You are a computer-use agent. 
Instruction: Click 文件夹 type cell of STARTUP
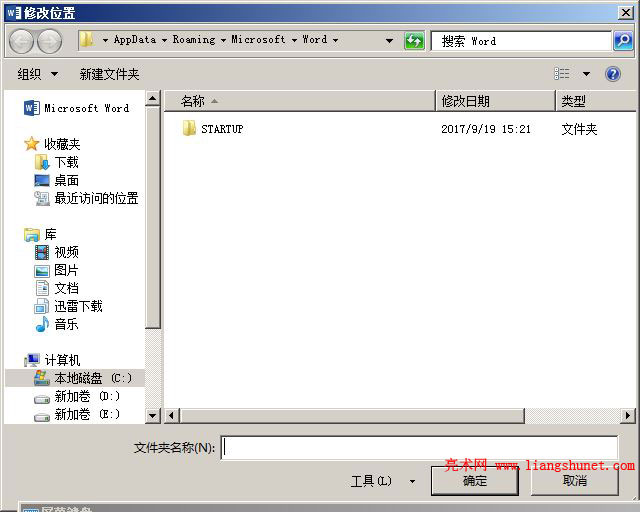[579, 129]
